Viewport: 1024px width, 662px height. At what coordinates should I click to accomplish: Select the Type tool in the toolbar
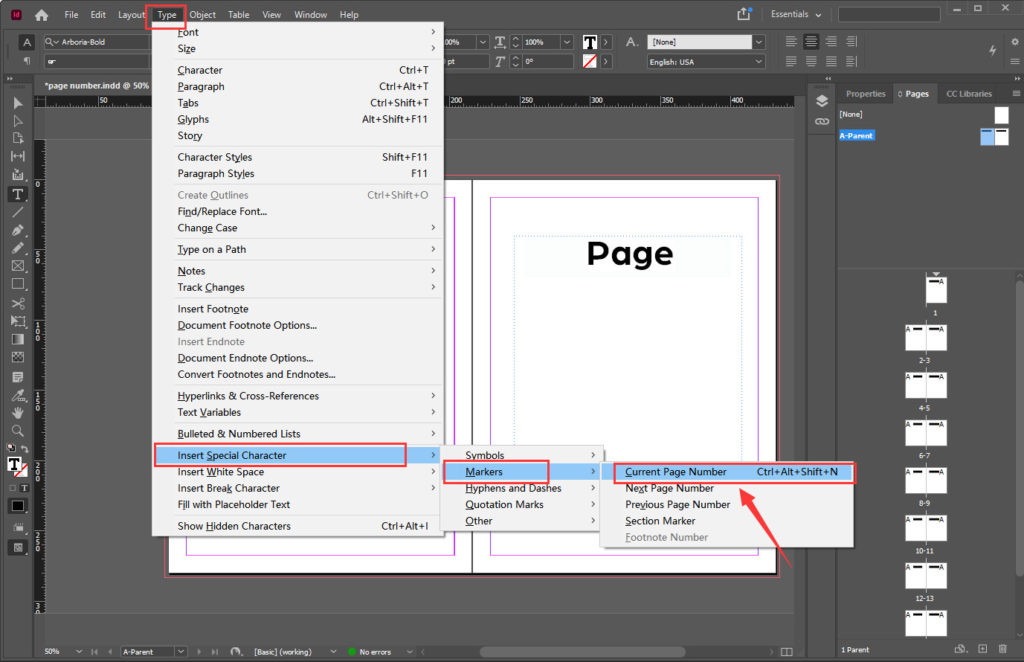17,194
